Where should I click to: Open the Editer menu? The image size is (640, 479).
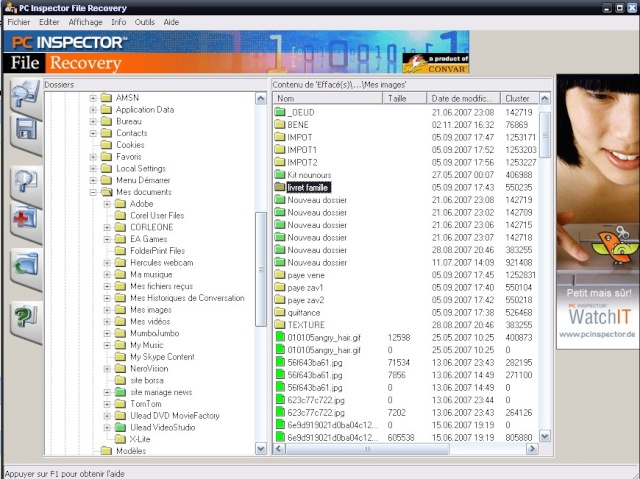point(49,22)
